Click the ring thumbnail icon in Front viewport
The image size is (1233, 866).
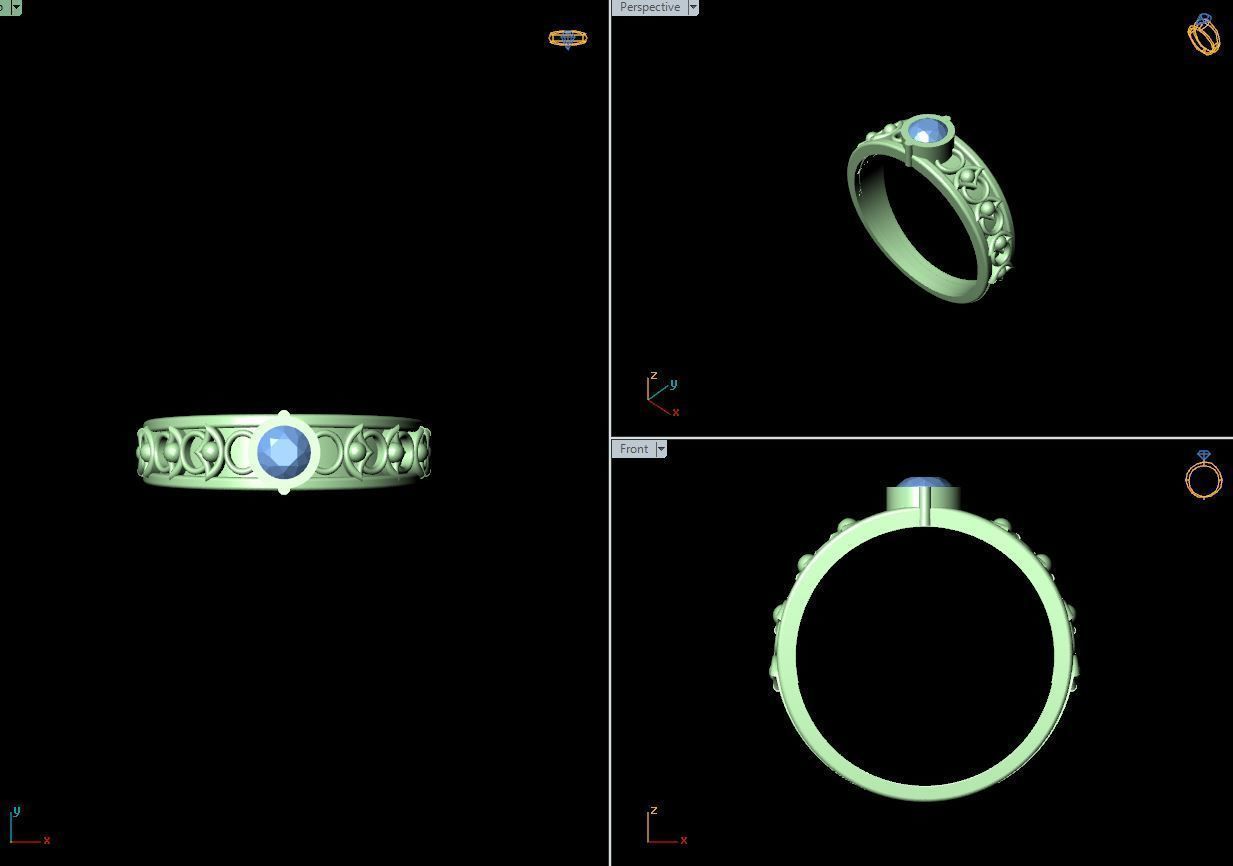tap(1204, 474)
